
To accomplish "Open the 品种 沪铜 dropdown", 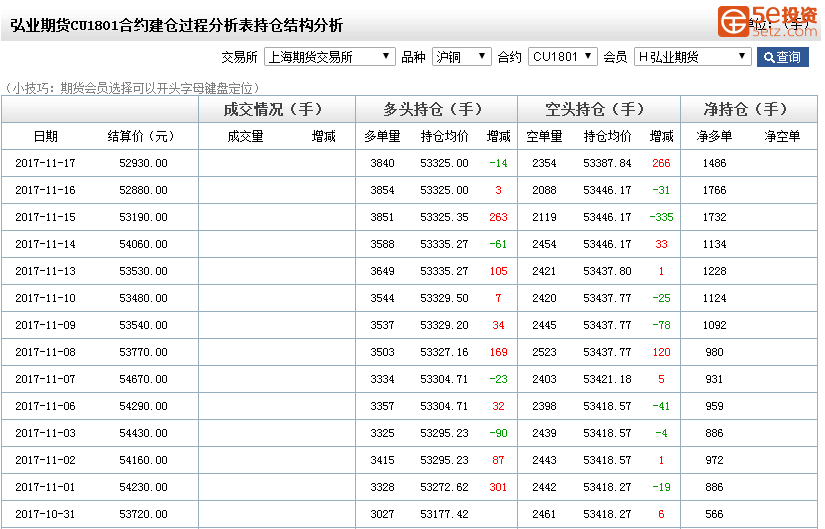I will [461, 57].
